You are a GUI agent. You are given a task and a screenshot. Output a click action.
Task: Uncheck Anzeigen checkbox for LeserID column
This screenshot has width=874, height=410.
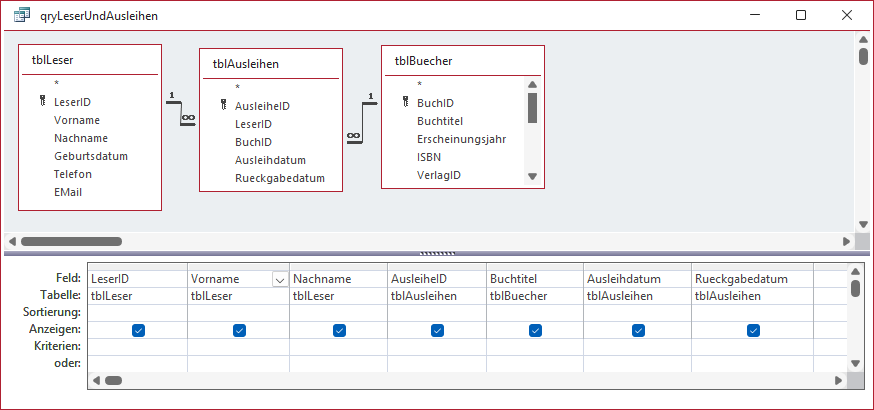(138, 330)
